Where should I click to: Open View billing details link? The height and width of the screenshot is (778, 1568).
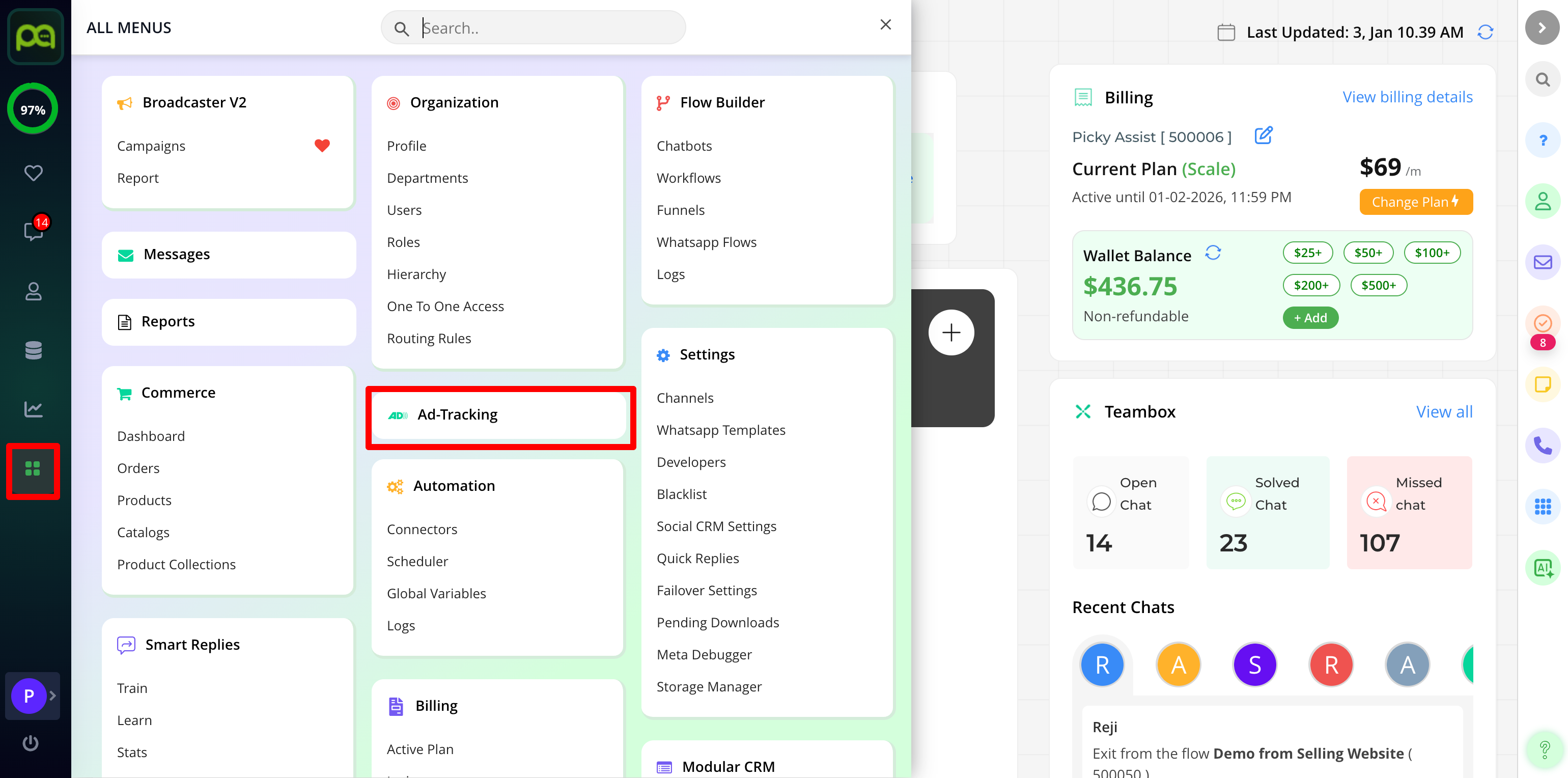(1407, 97)
